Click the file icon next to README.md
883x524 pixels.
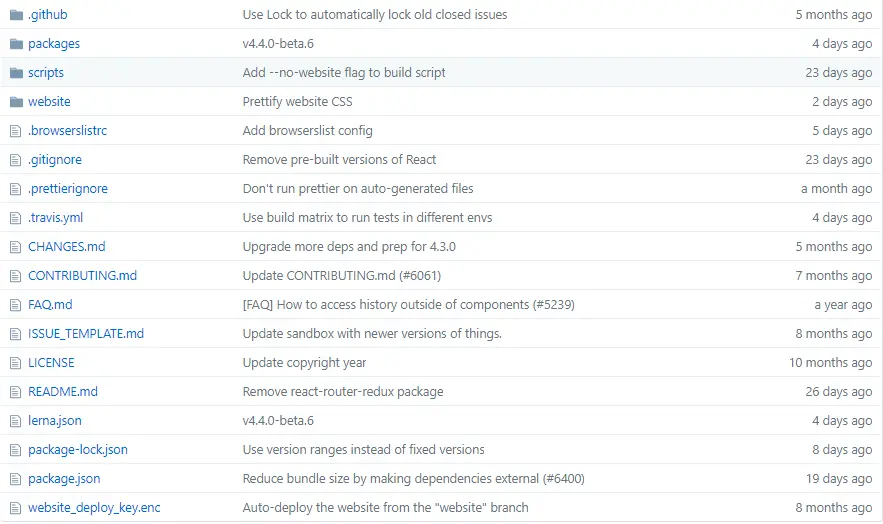coord(15,392)
